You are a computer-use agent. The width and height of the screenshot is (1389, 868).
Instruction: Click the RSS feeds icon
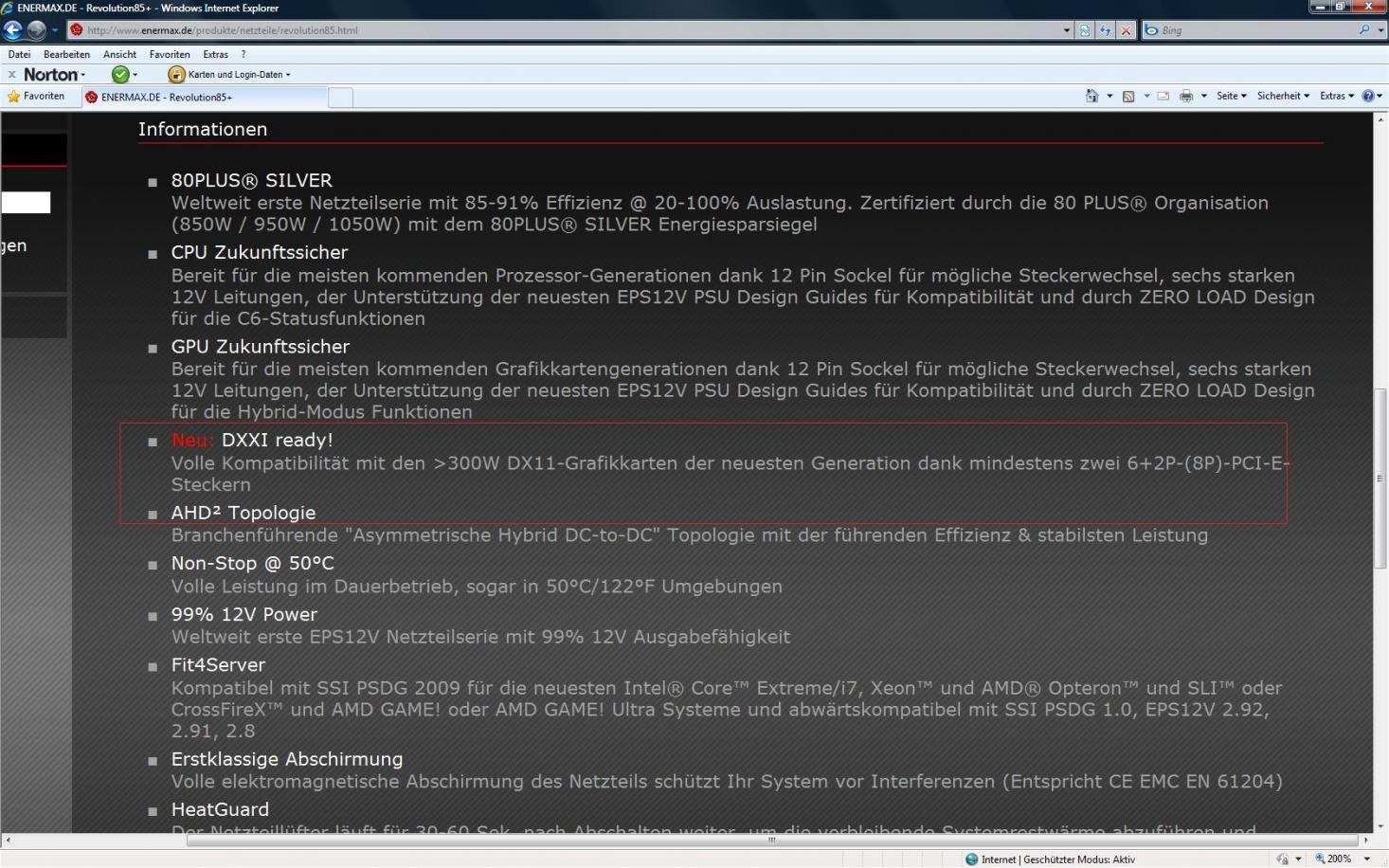(x=1128, y=96)
